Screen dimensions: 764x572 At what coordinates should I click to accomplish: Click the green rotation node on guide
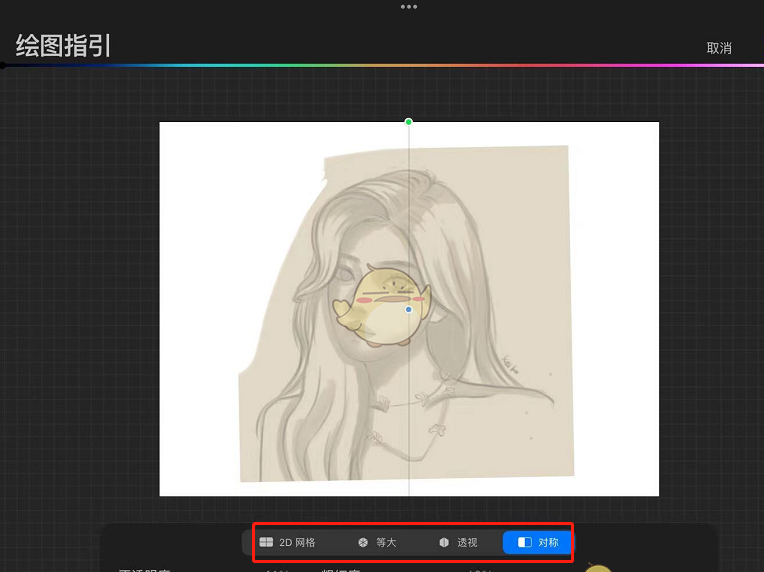[408, 121]
